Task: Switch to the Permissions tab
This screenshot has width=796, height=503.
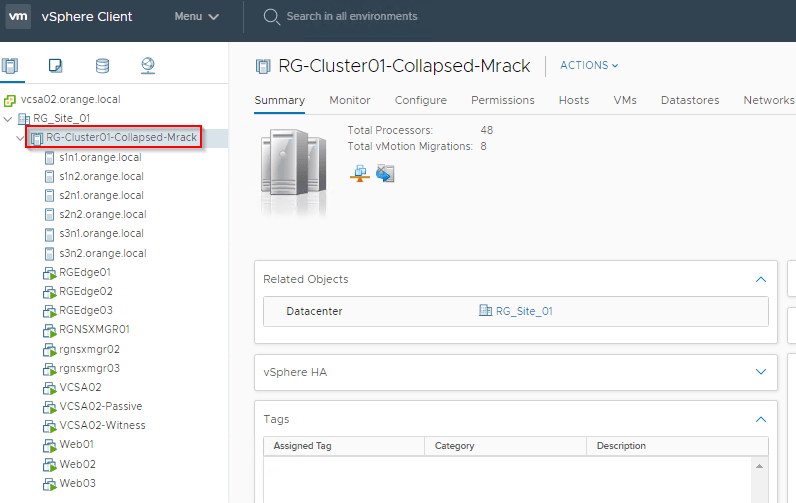Action: click(503, 100)
